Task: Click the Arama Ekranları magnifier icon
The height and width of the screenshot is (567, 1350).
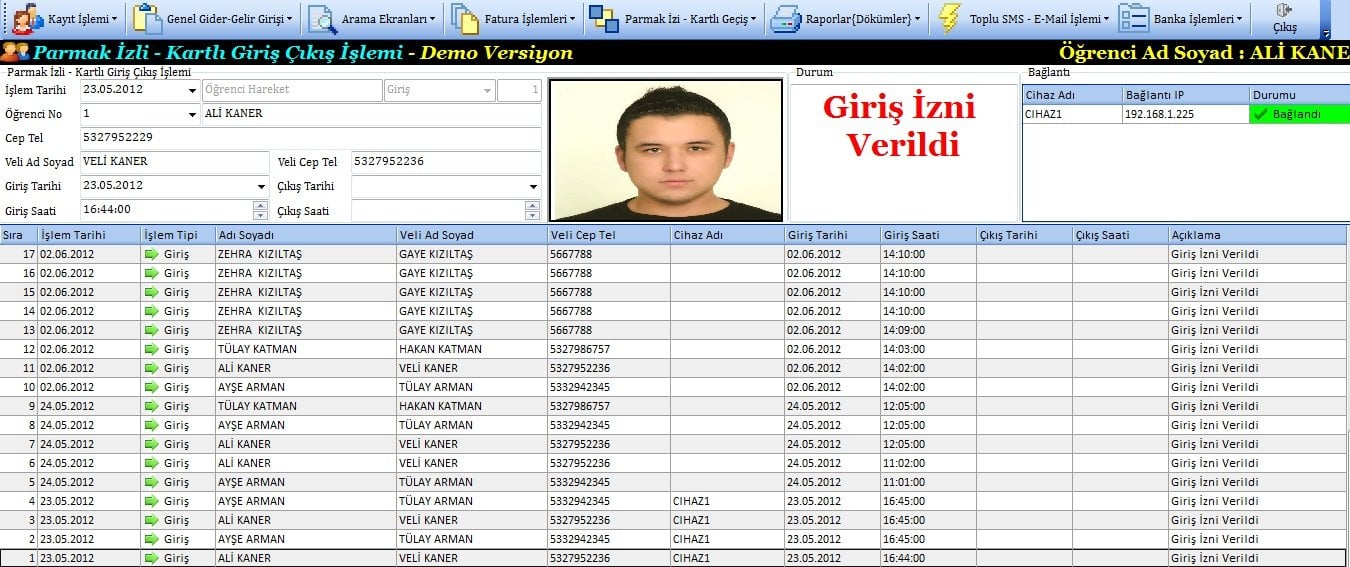Action: tap(322, 19)
